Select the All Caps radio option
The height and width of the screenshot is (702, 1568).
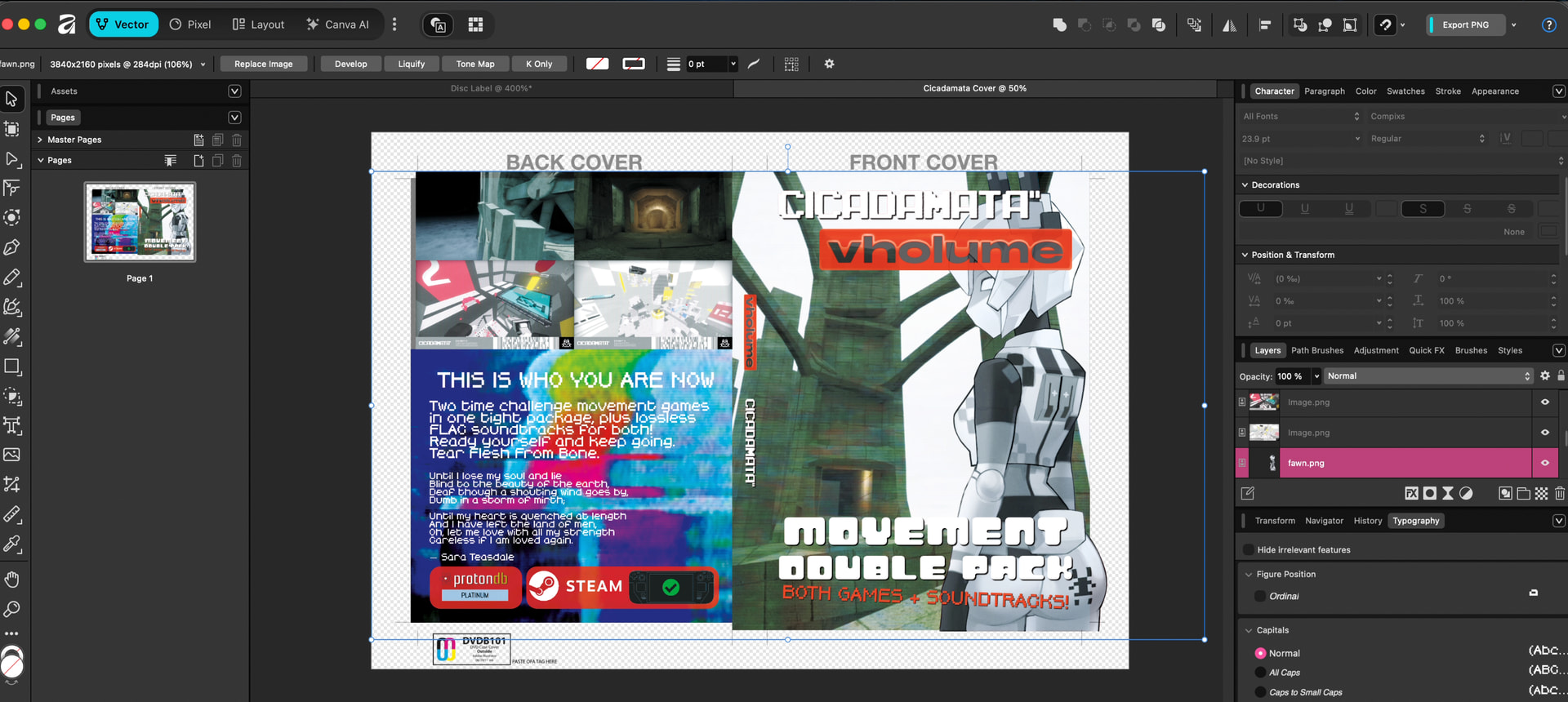tap(1260, 673)
